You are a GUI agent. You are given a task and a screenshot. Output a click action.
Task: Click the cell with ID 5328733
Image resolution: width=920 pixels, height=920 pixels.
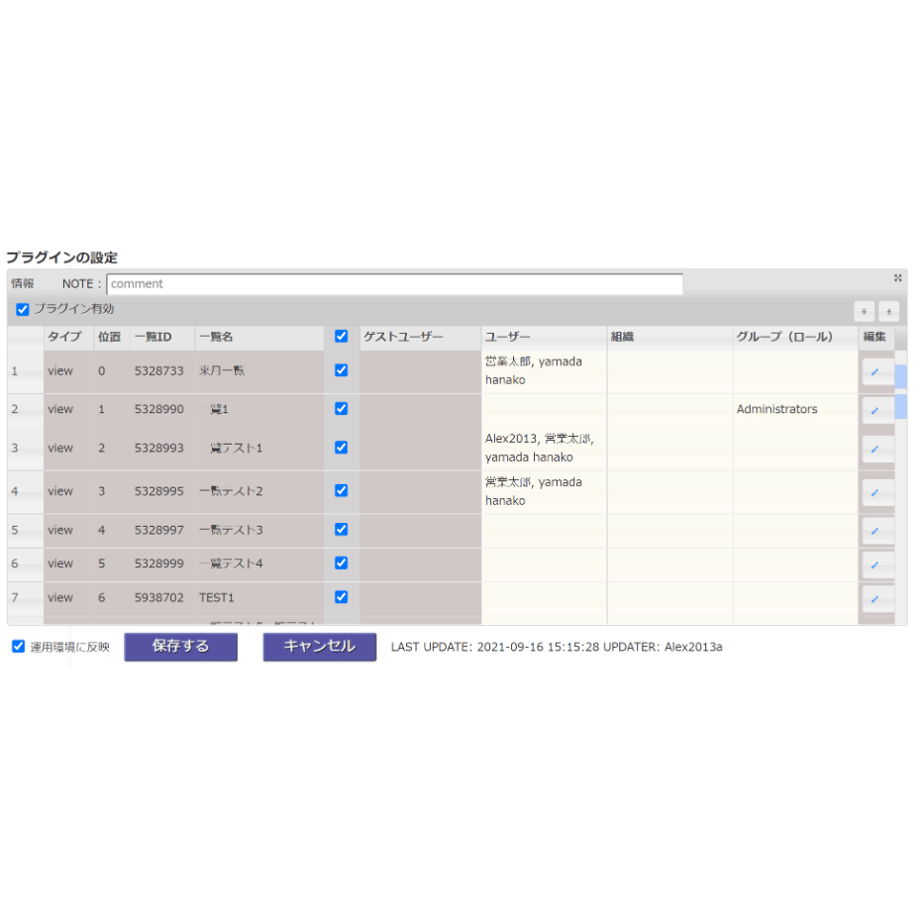tap(163, 371)
